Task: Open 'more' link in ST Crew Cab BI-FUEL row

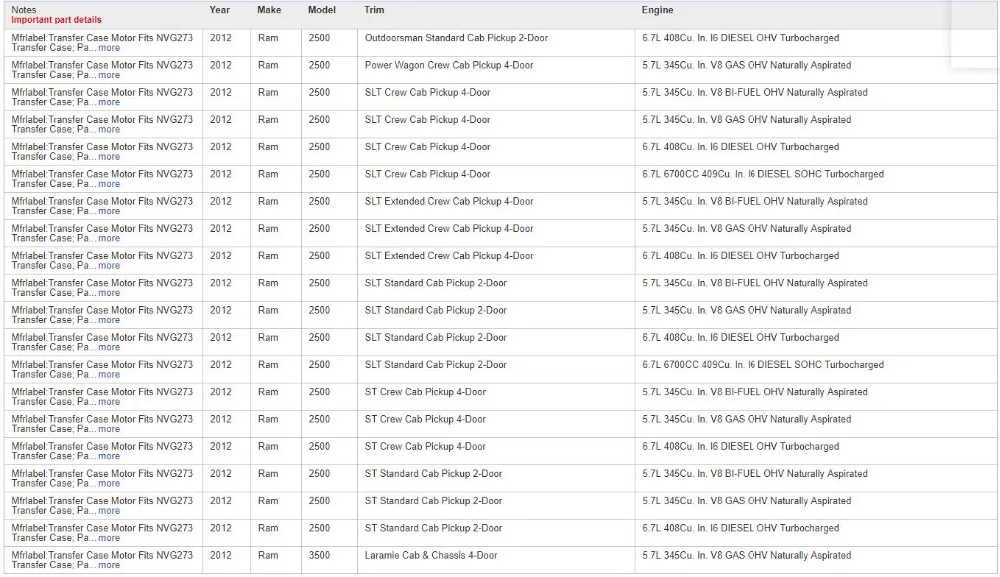Action: tap(109, 402)
